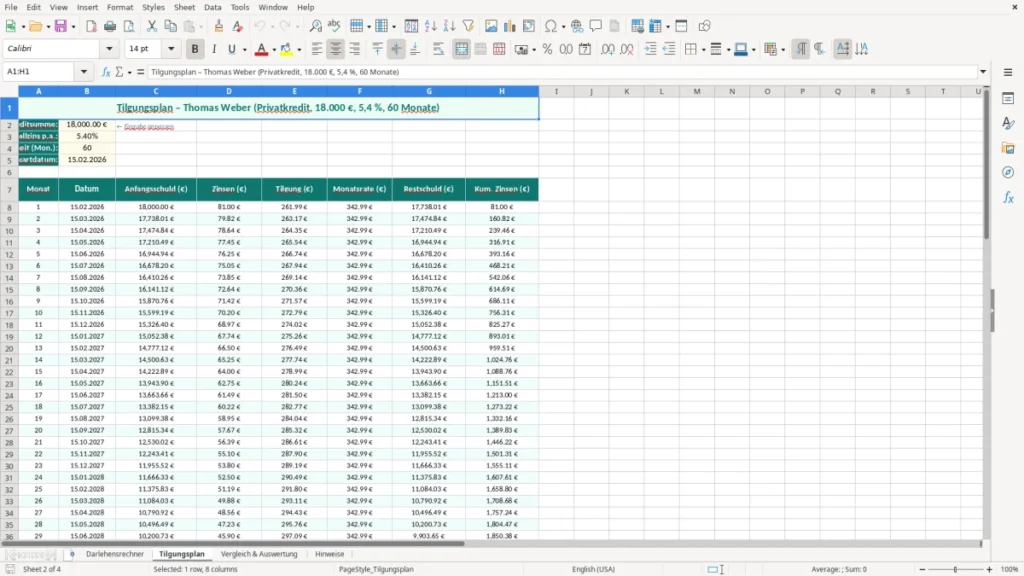Toggle align left
This screenshot has width=1024, height=576.
click(317, 49)
